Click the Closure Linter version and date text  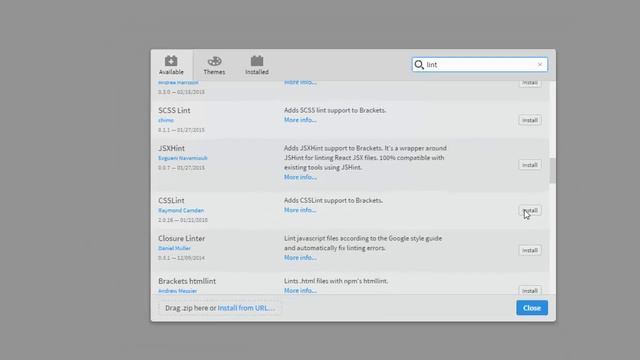[181, 258]
